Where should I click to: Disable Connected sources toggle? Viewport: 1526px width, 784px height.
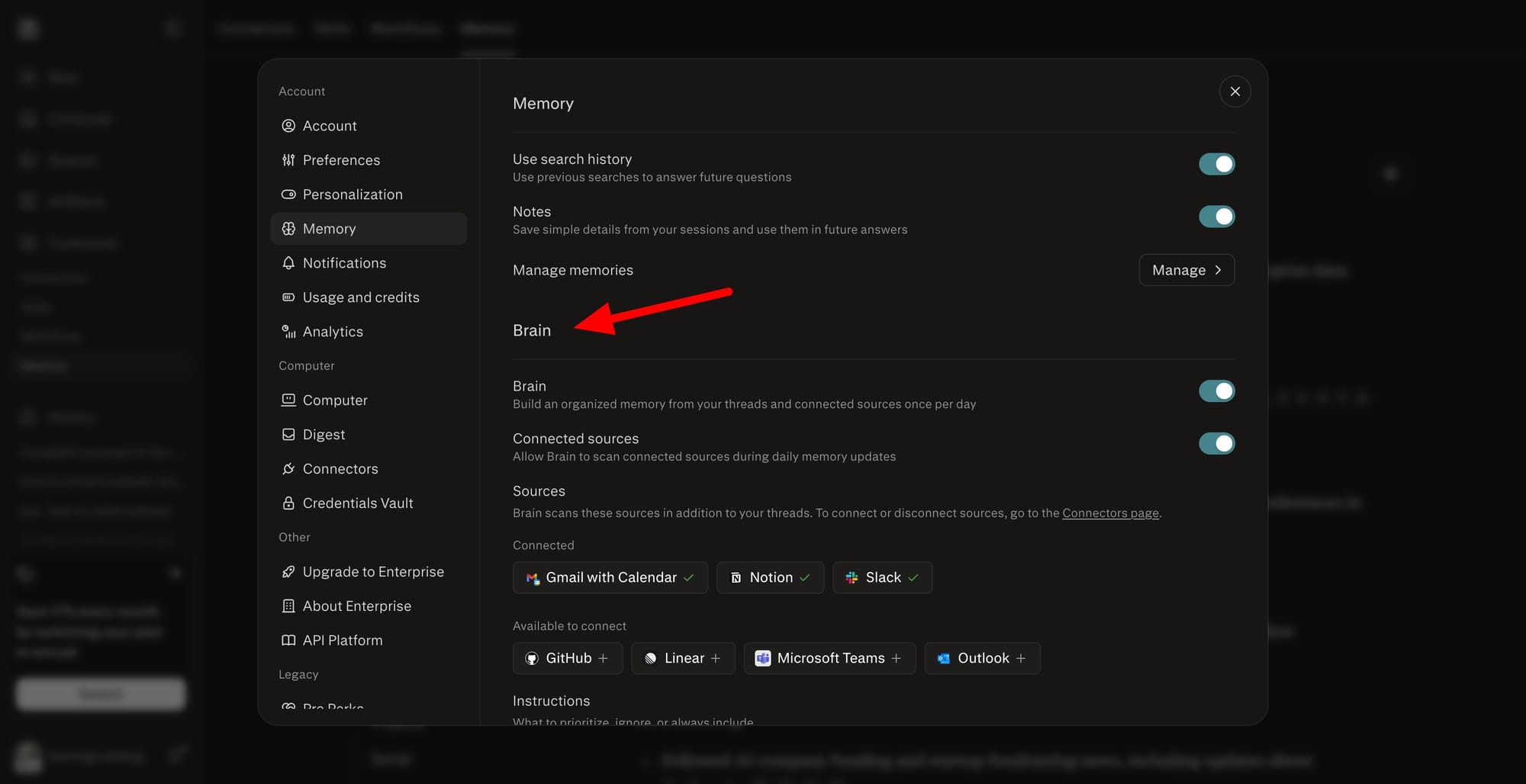(1216, 444)
